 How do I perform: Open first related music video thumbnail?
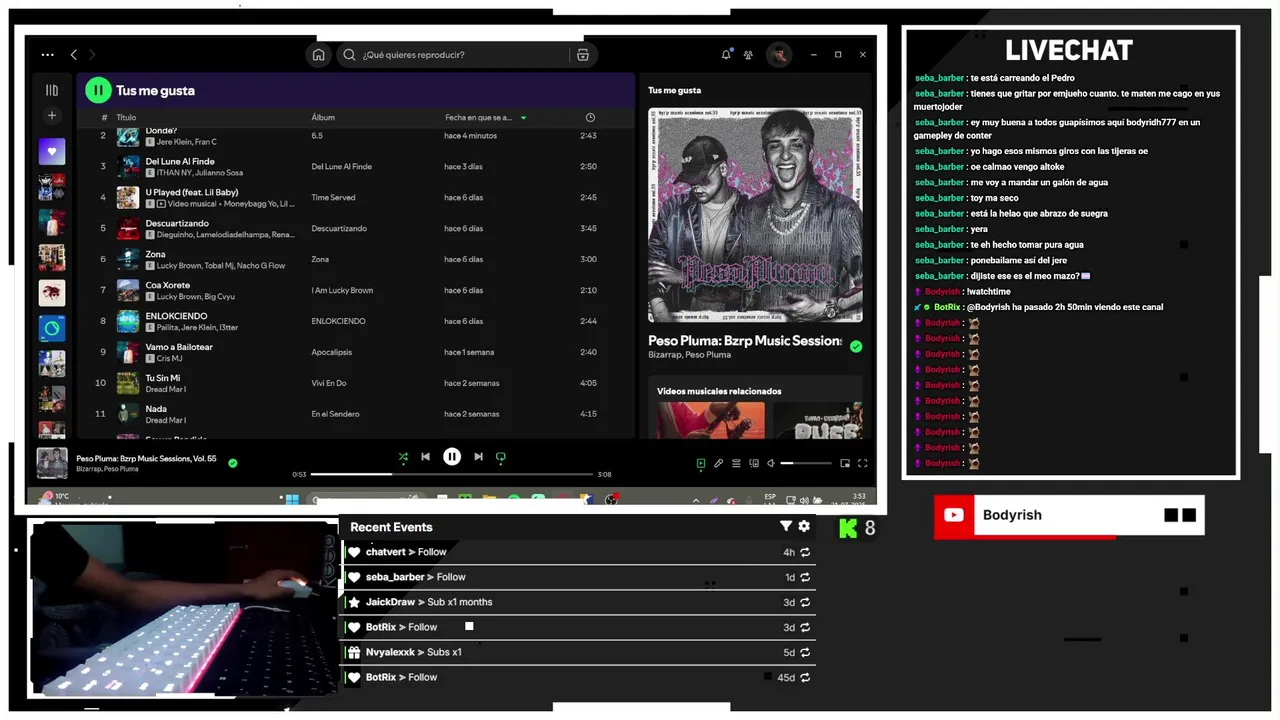[x=710, y=420]
